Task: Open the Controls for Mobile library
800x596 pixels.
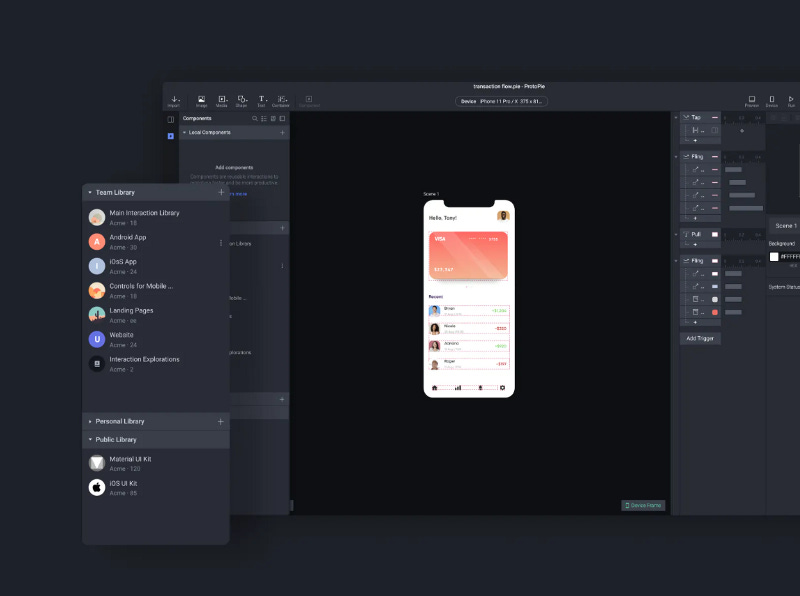Action: coord(156,291)
